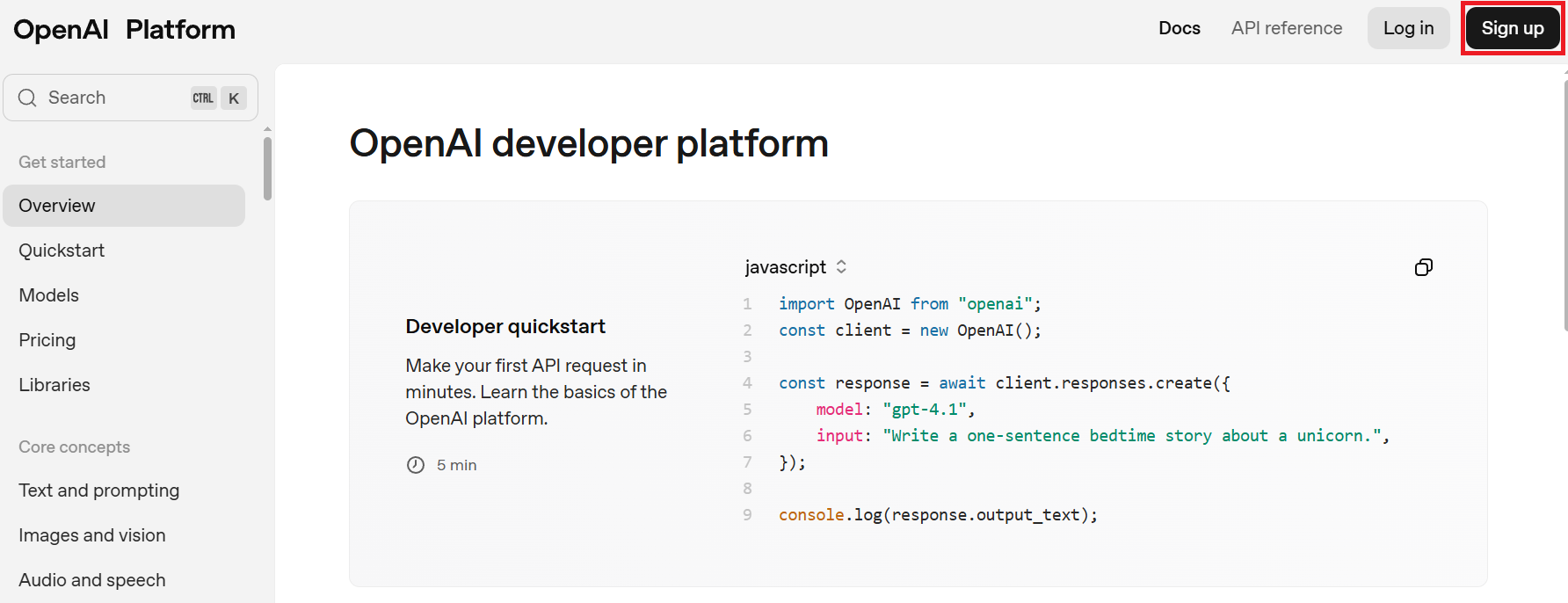Click the sidebar scrollbar thumb
Screen dimensions: 1568x603
(x=267, y=167)
